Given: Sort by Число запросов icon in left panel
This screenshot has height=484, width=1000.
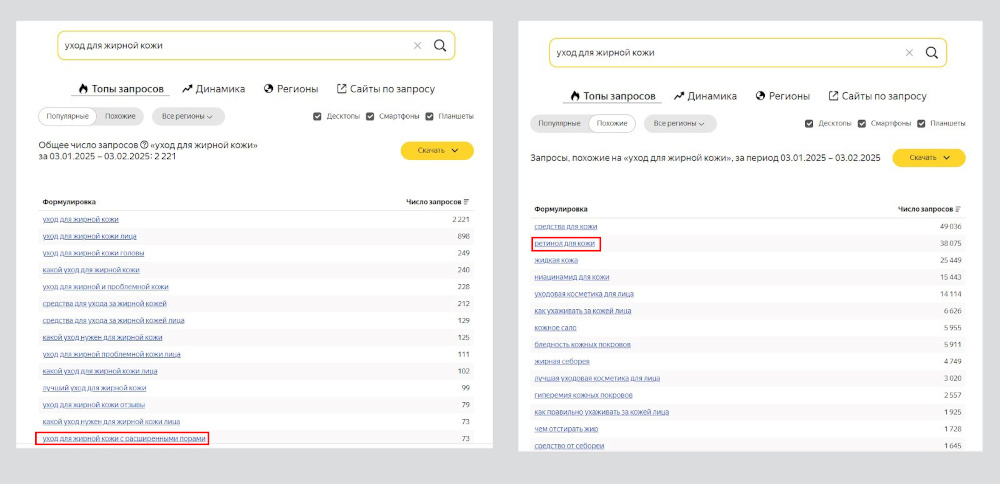Looking at the screenshot, I should click(466, 202).
